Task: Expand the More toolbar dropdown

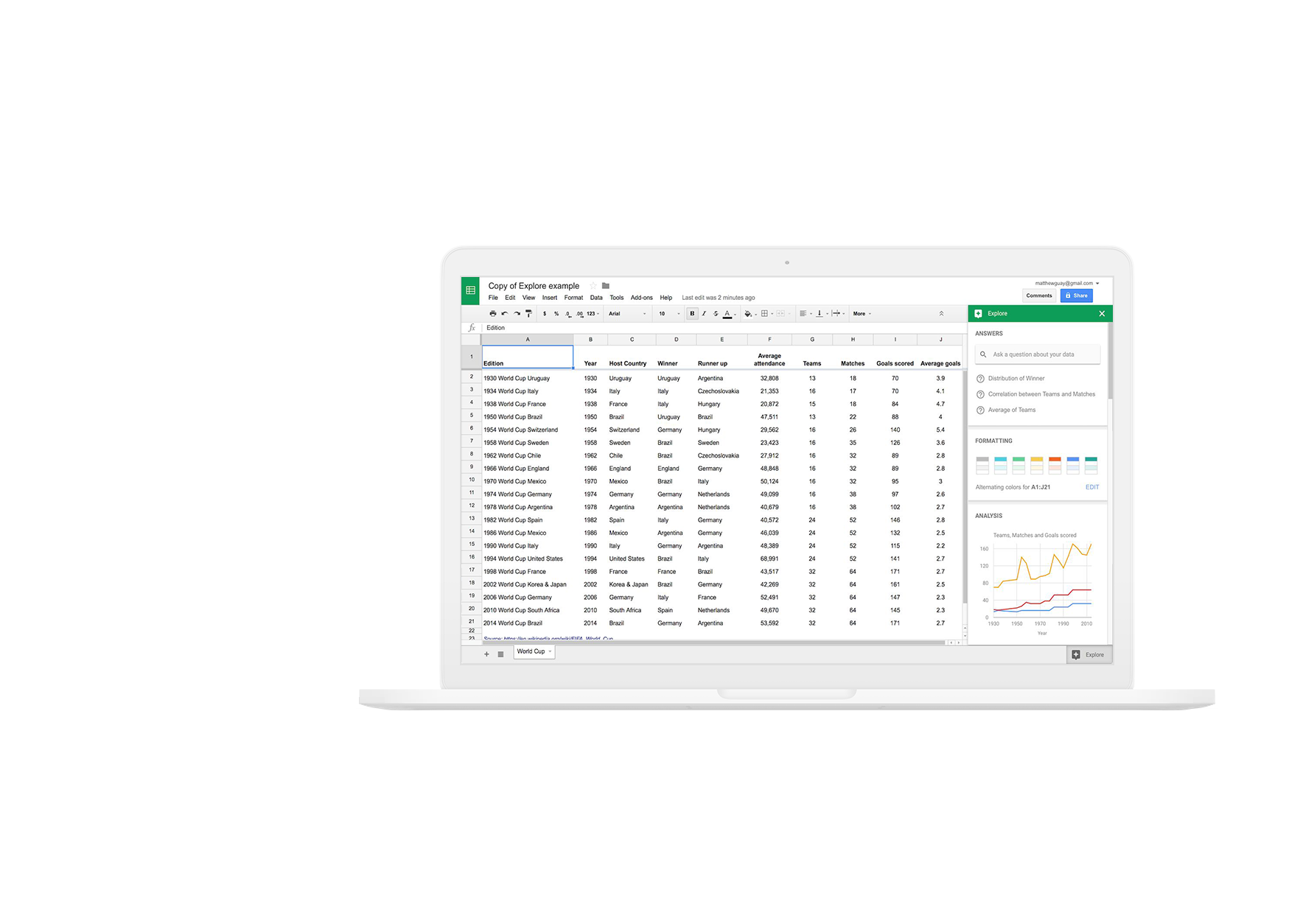Action: tap(862, 314)
